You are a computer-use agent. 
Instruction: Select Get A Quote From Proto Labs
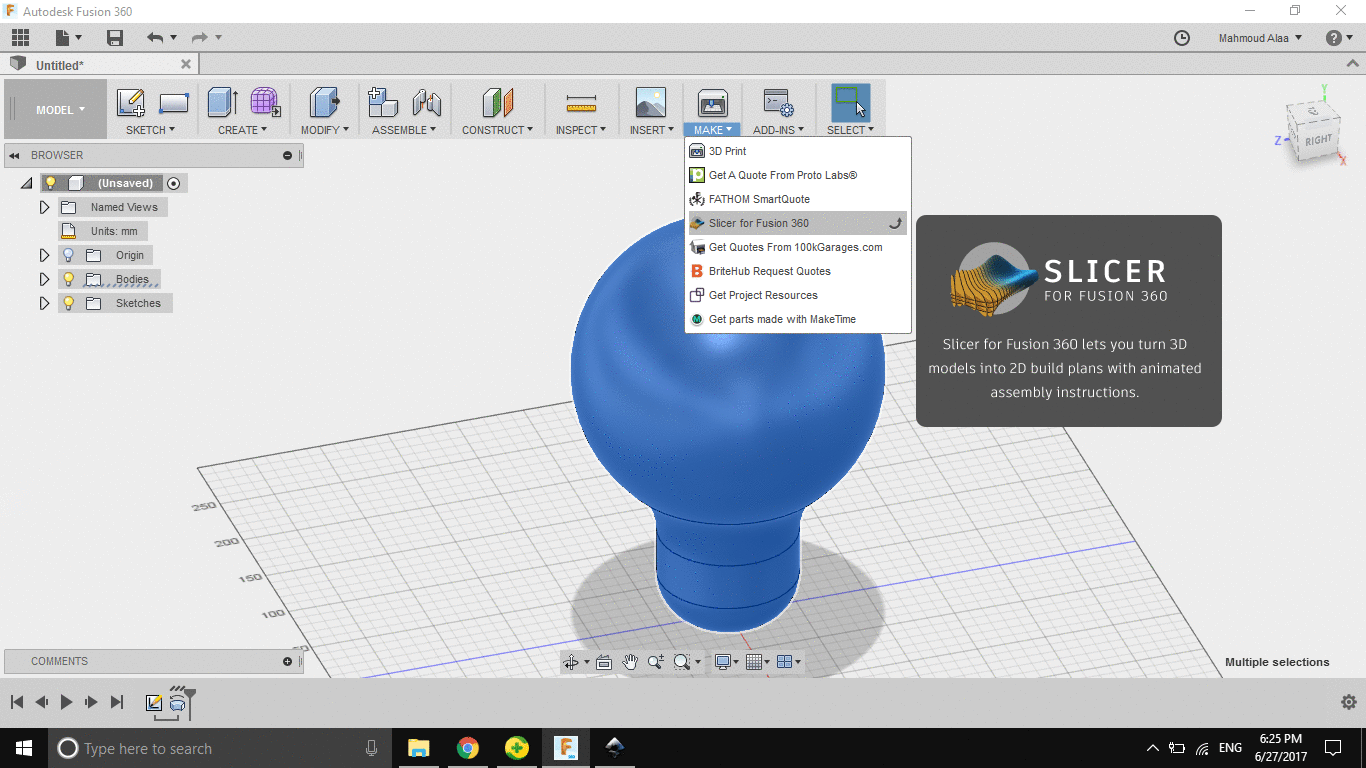pyautogui.click(x=797, y=175)
